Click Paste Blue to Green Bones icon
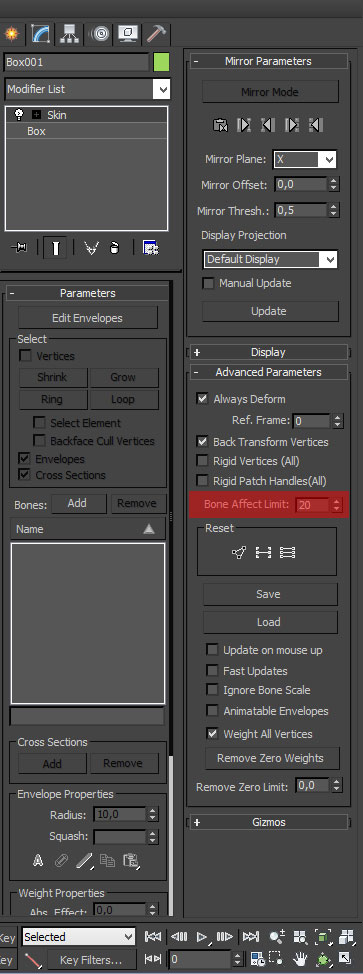This screenshot has height=974, width=363. (268, 125)
